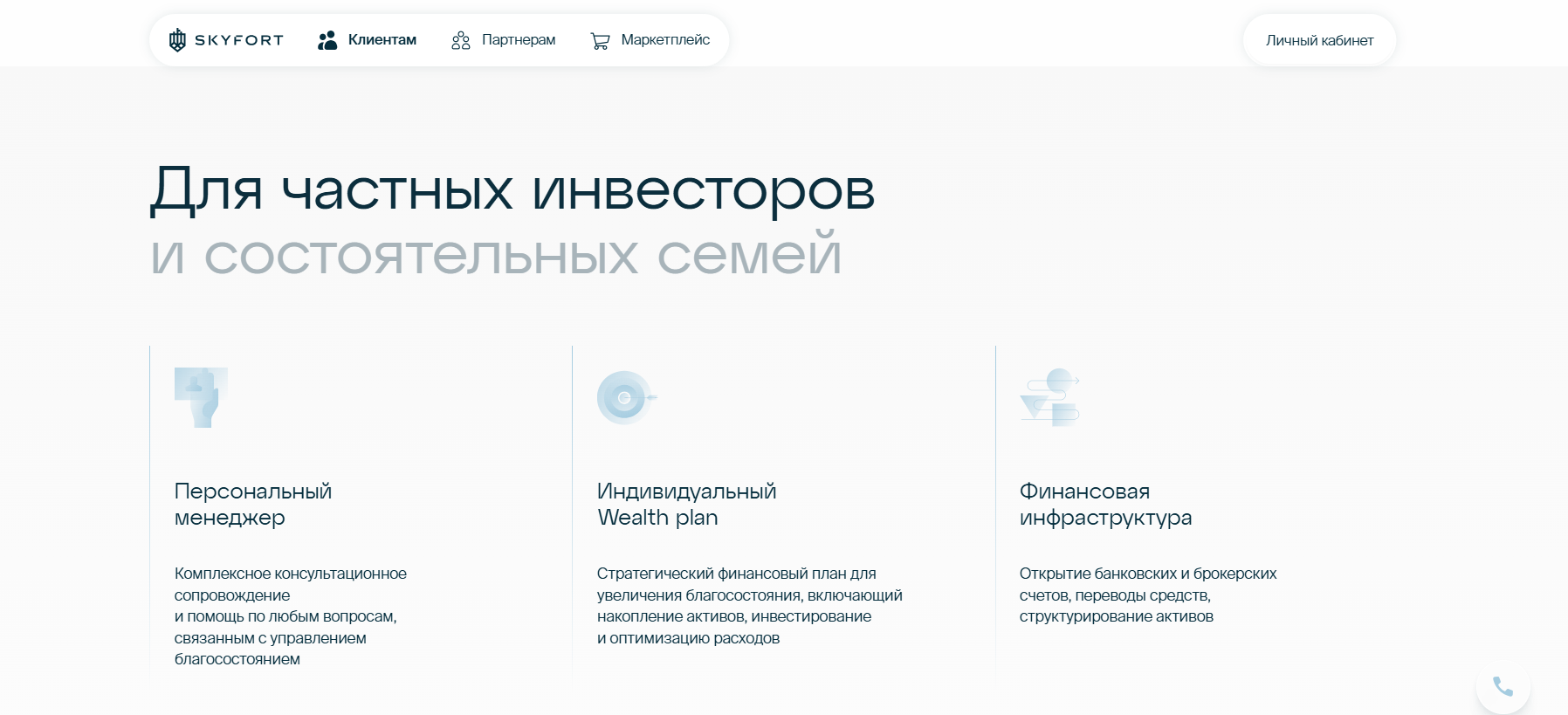Viewport: 1568px width, 715px height.
Task: Click the description starting Стратегический финансовый план
Action: click(x=750, y=606)
